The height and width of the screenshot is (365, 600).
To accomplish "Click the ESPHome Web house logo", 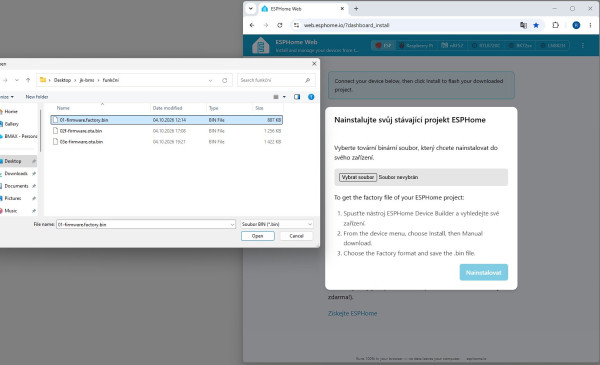I will (261, 45).
